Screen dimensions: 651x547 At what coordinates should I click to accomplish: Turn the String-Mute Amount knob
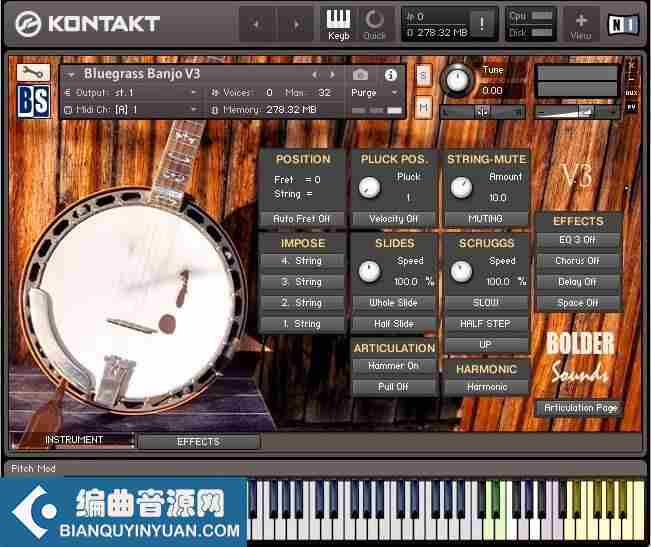[x=461, y=188]
